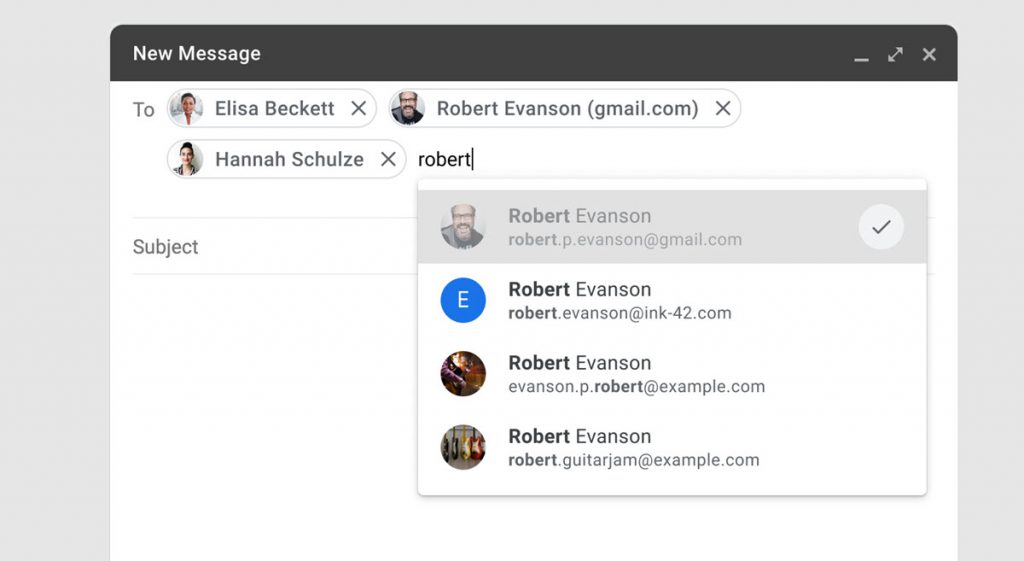Remove Hannah Schulze recipient chip

[x=388, y=159]
